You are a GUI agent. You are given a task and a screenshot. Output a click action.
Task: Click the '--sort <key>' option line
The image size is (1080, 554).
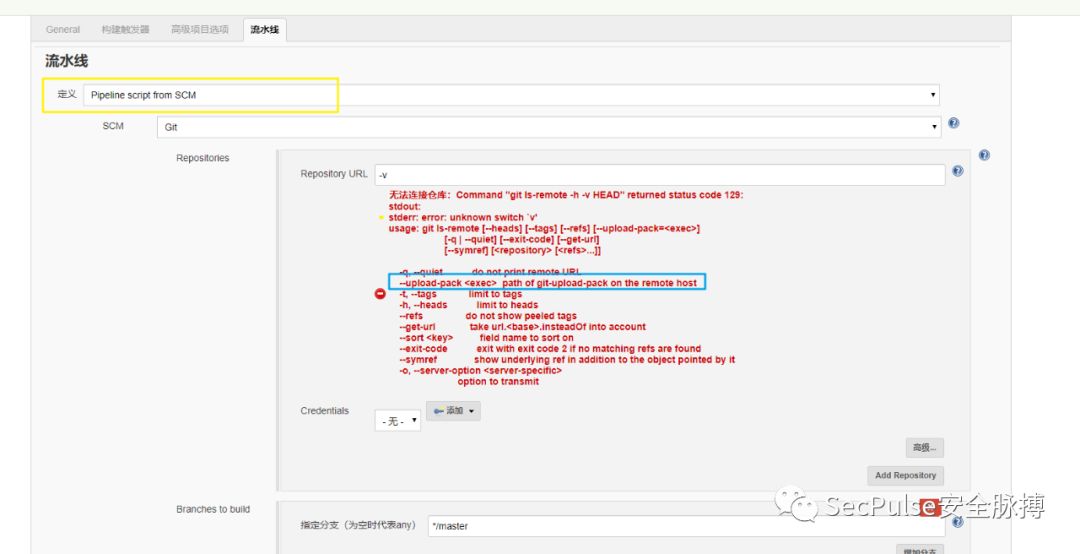486,338
